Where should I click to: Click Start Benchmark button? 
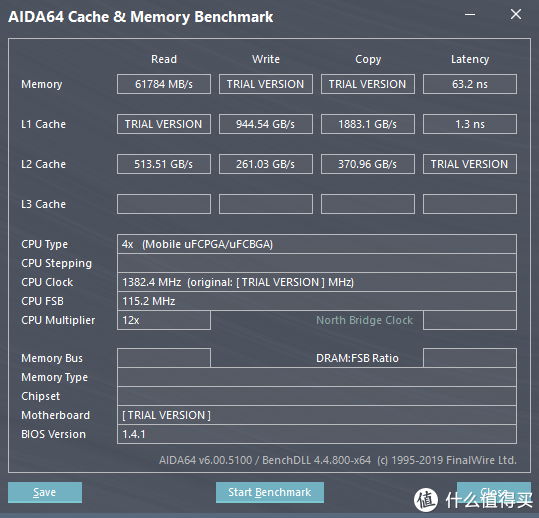coord(270,492)
